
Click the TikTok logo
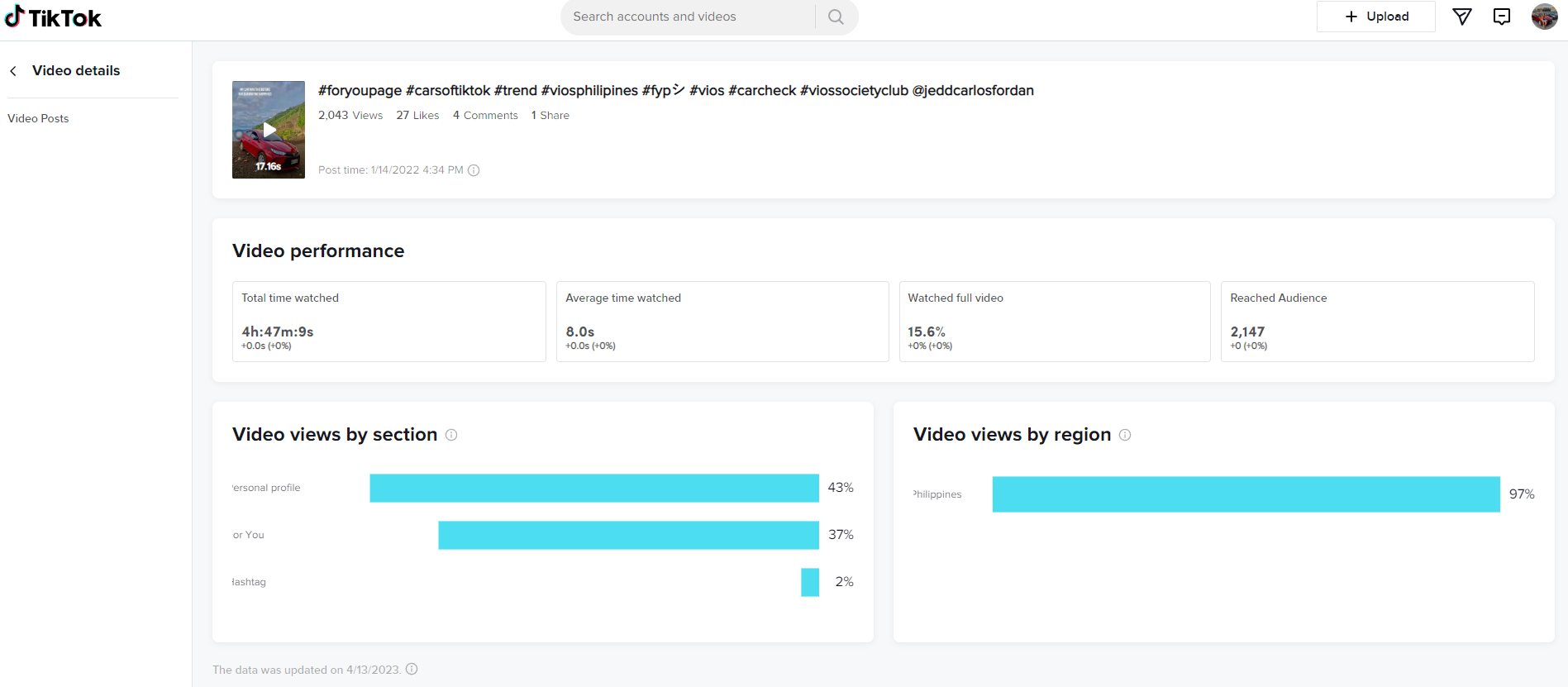(x=53, y=17)
